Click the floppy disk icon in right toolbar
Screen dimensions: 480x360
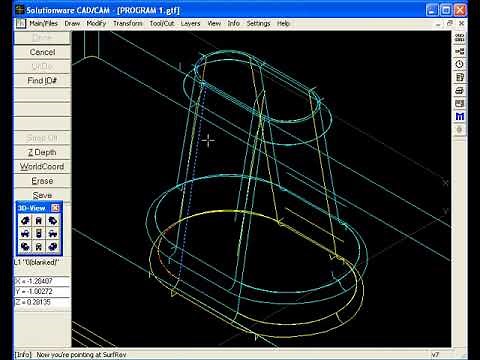pyautogui.click(x=460, y=103)
